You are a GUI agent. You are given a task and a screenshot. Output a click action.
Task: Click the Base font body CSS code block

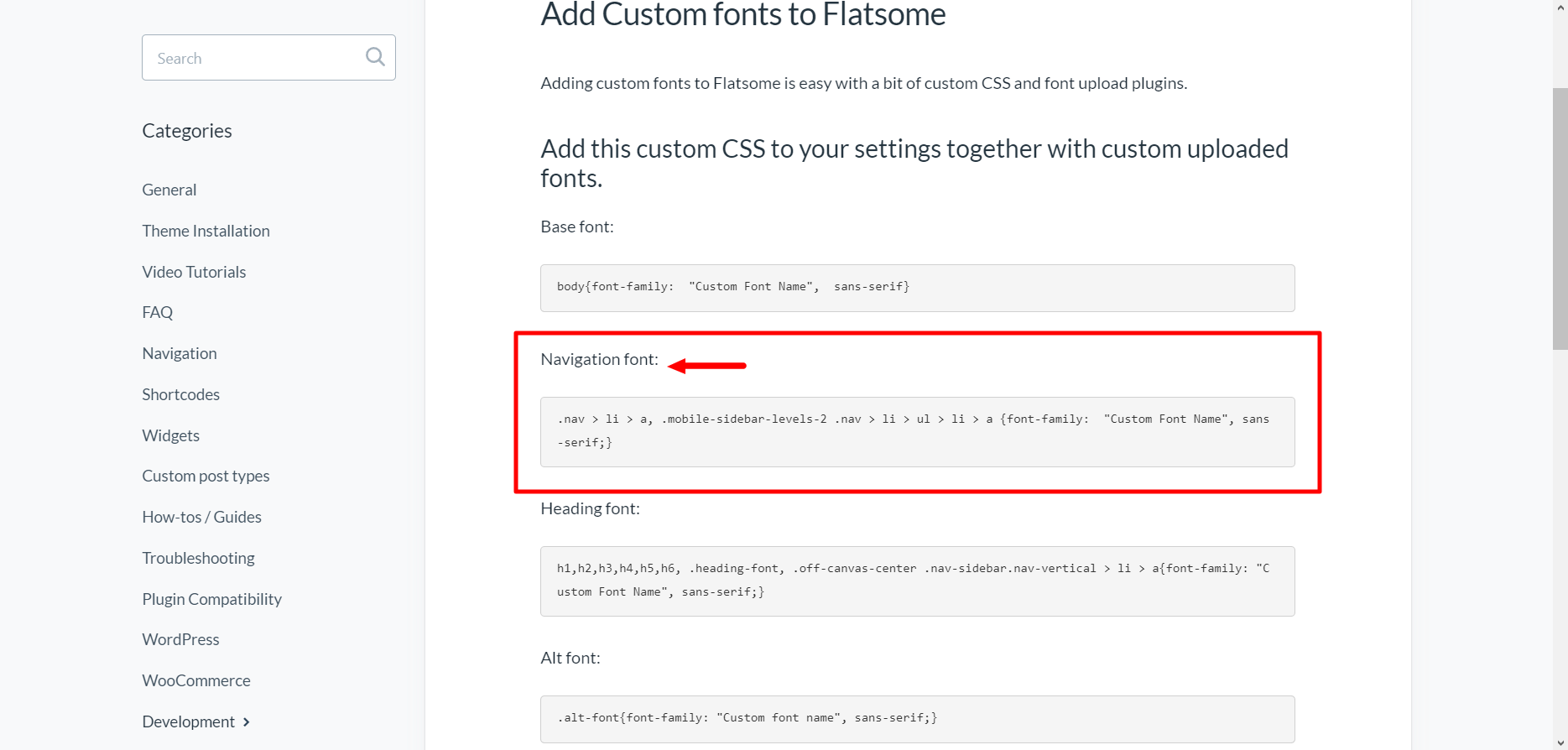918,288
